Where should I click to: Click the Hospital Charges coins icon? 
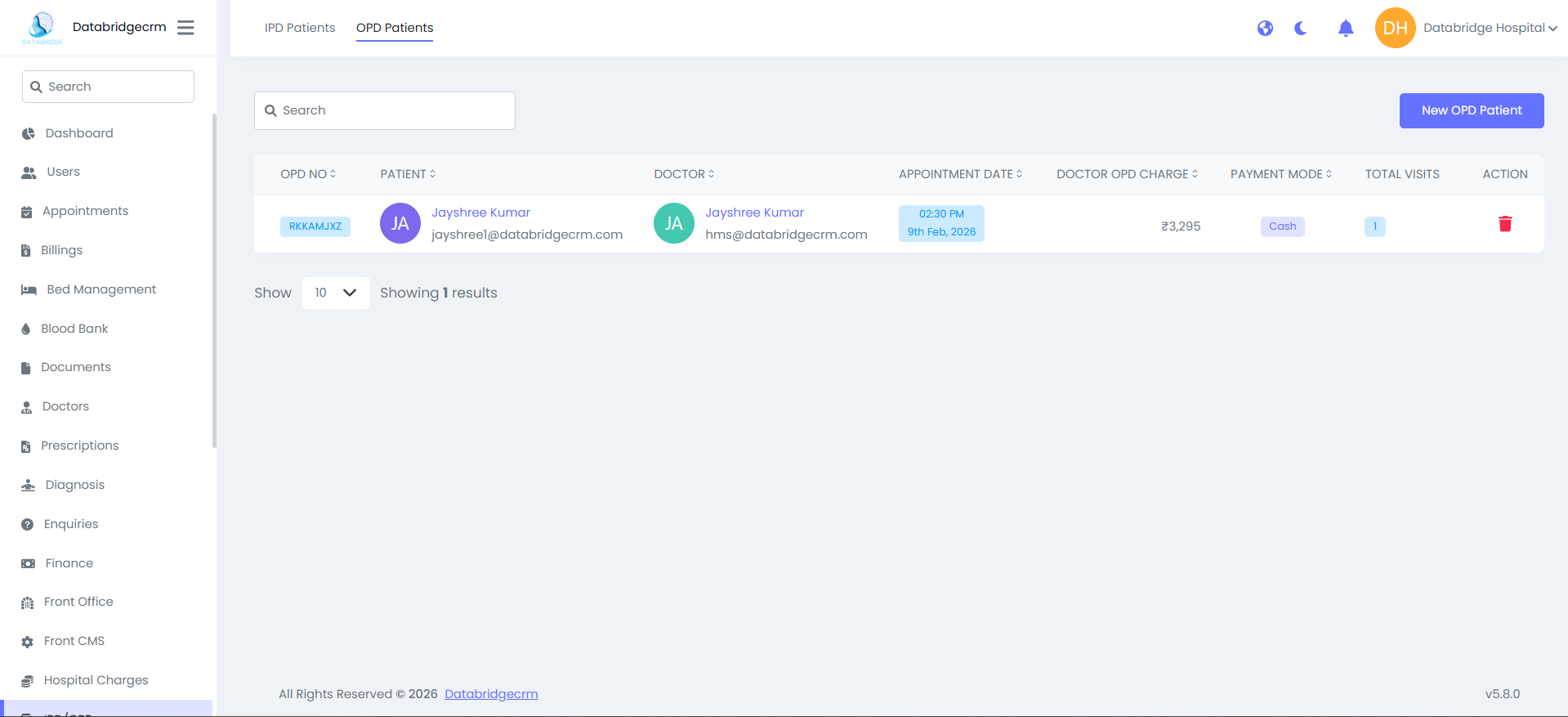27,681
